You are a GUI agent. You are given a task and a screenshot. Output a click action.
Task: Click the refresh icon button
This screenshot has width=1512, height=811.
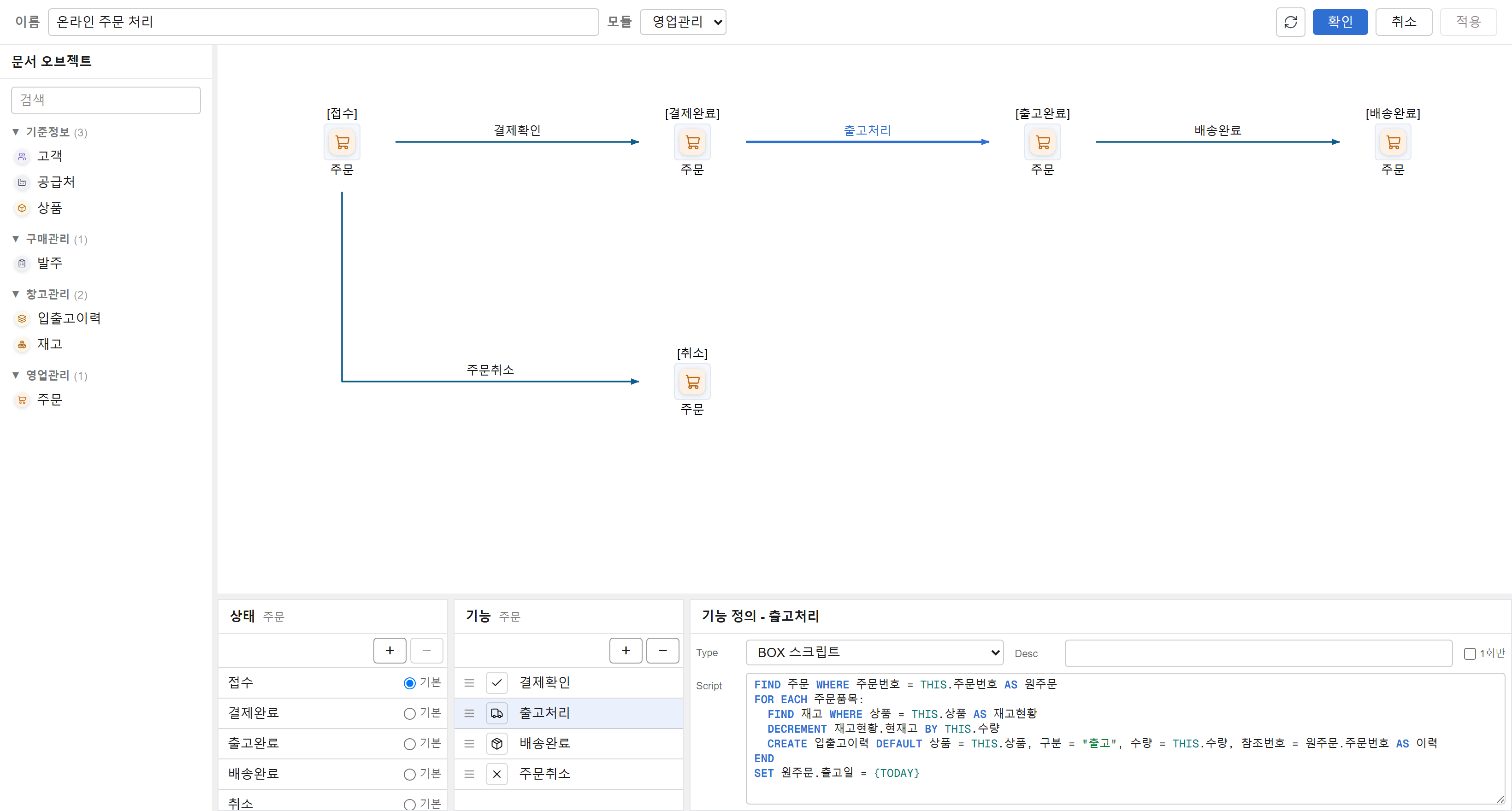pos(1290,22)
